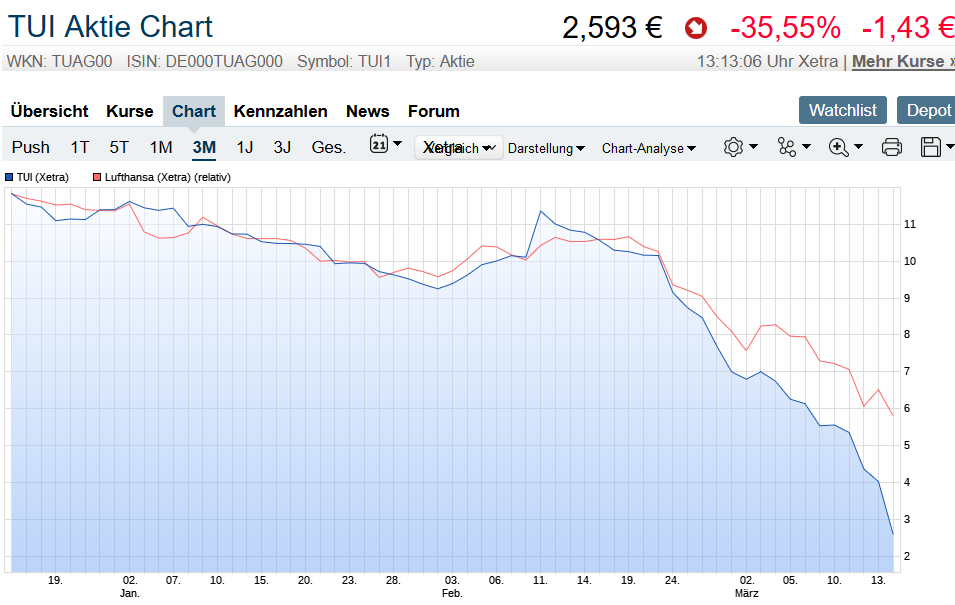The height and width of the screenshot is (605, 955).
Task: Click the 02. Jan. date axis label
Action: click(x=130, y=587)
